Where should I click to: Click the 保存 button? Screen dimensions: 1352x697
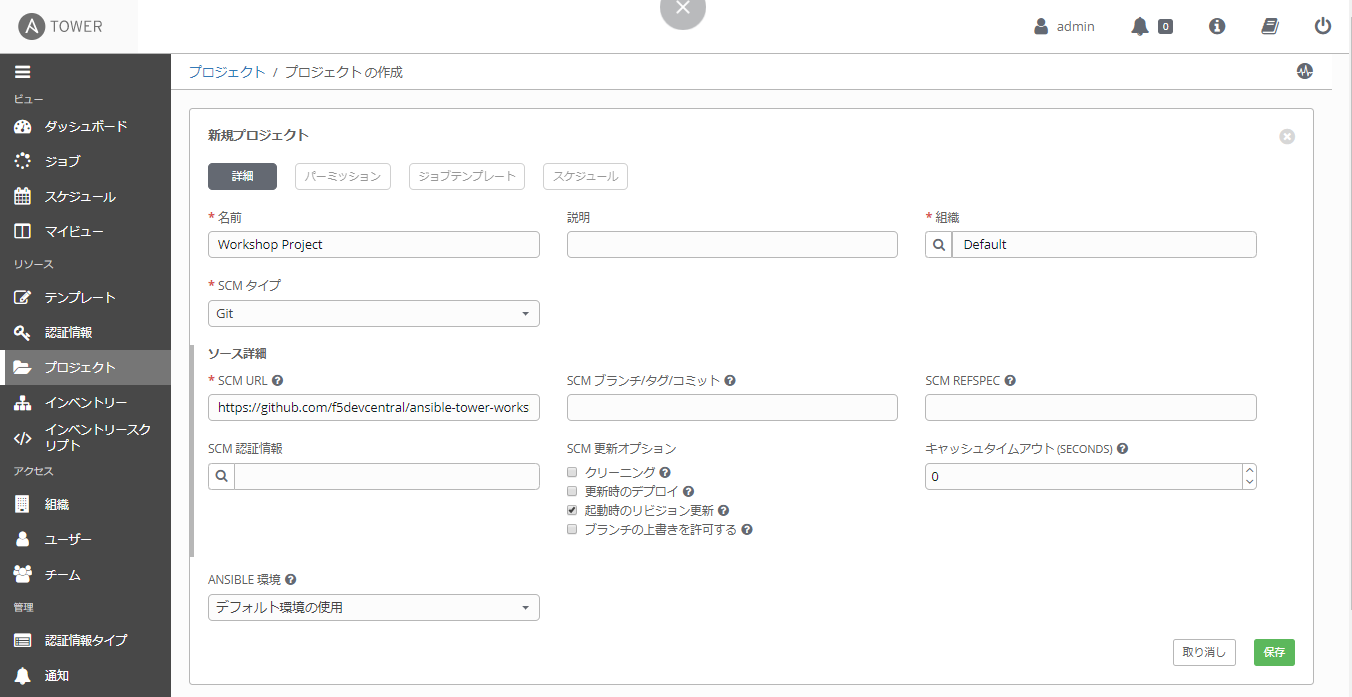[1274, 652]
